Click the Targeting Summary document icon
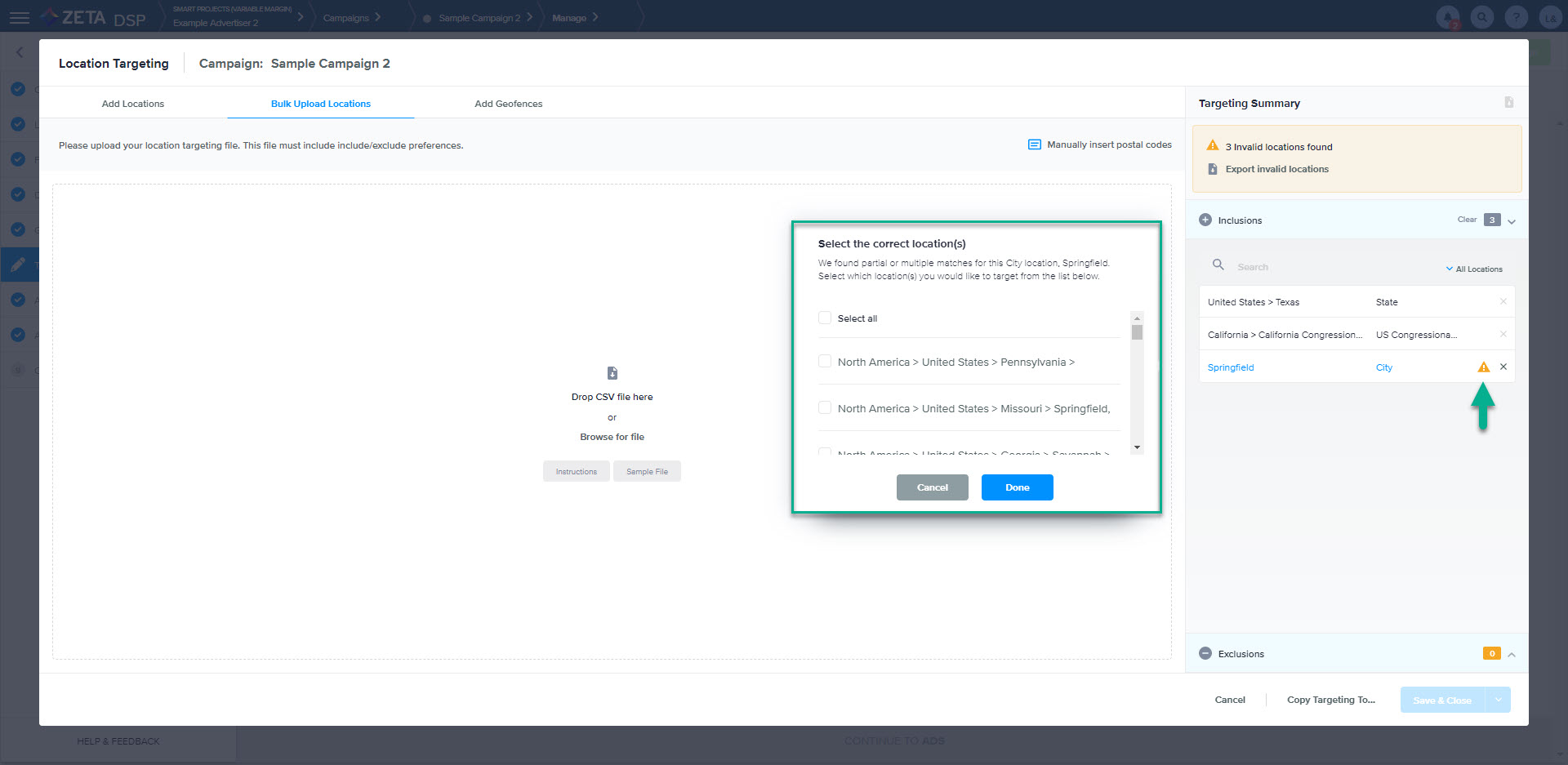The height and width of the screenshot is (765, 1568). pyautogui.click(x=1508, y=102)
